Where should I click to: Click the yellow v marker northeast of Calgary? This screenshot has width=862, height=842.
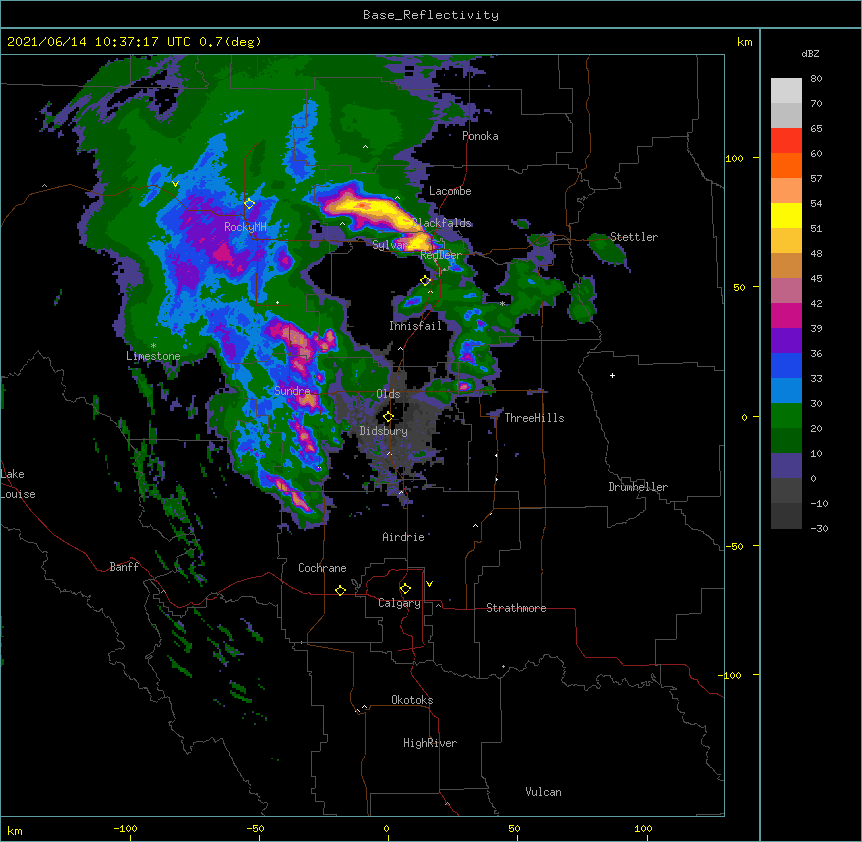point(429,584)
